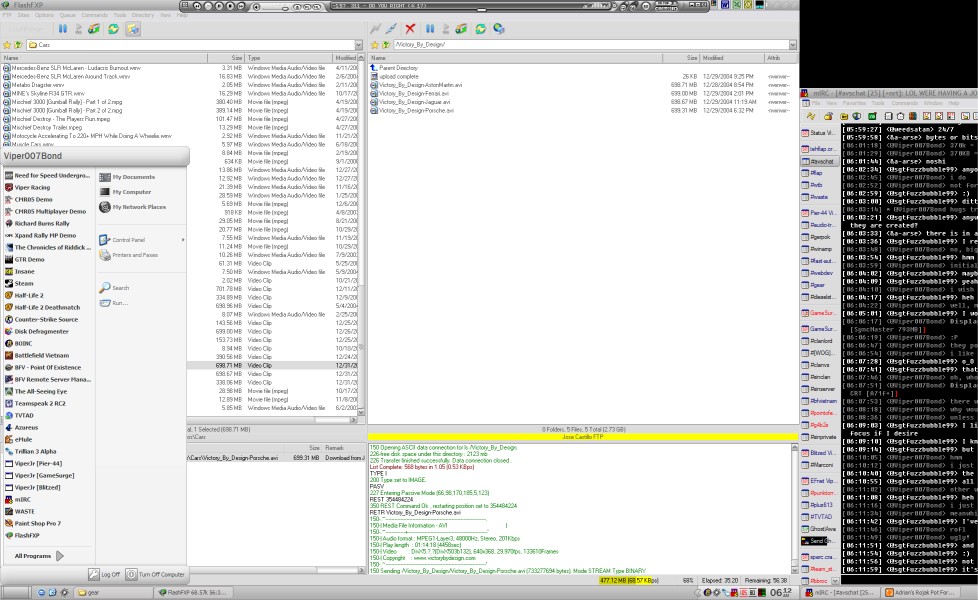978x600 pixels.
Task: Pause the transfer using the left toolbar pause icon
Action: (x=63, y=29)
